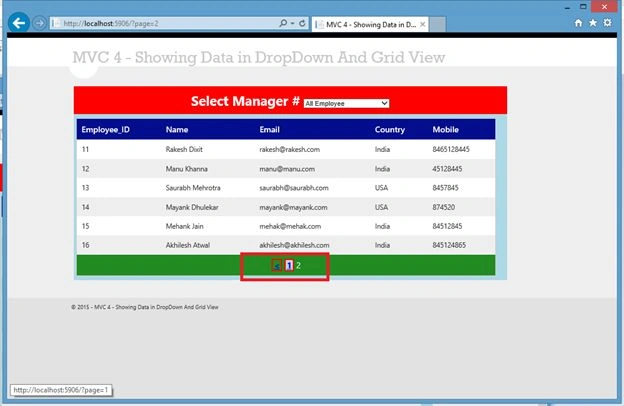Go back with the browser back arrow
This screenshot has height=406, width=624.
pos(19,23)
